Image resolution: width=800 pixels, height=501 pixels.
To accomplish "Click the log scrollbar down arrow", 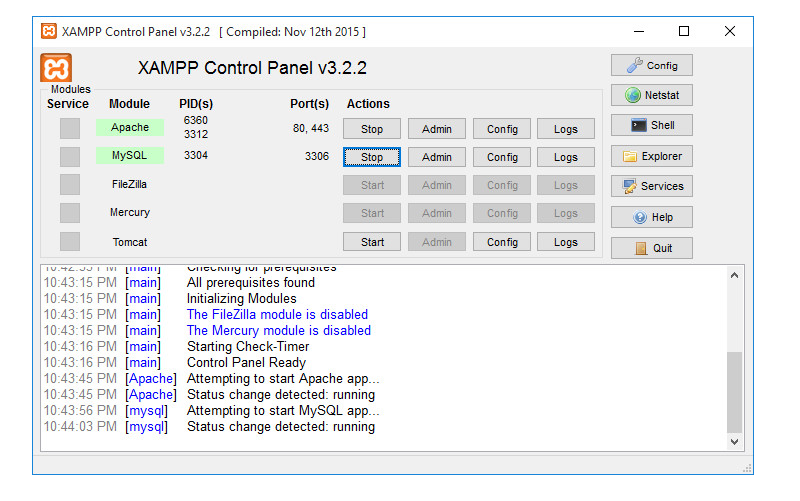I will pos(735,440).
